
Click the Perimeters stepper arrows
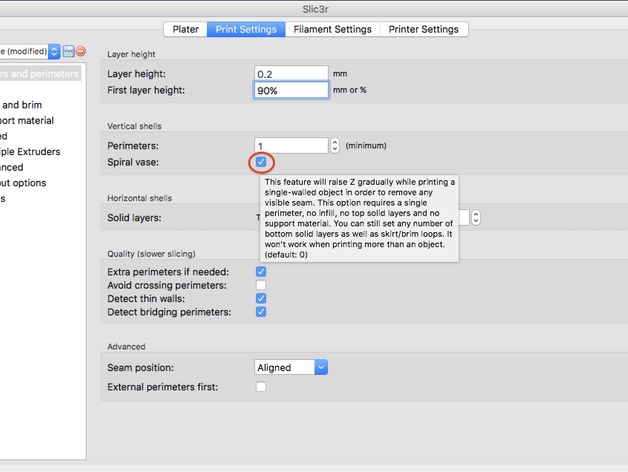pyautogui.click(x=334, y=145)
